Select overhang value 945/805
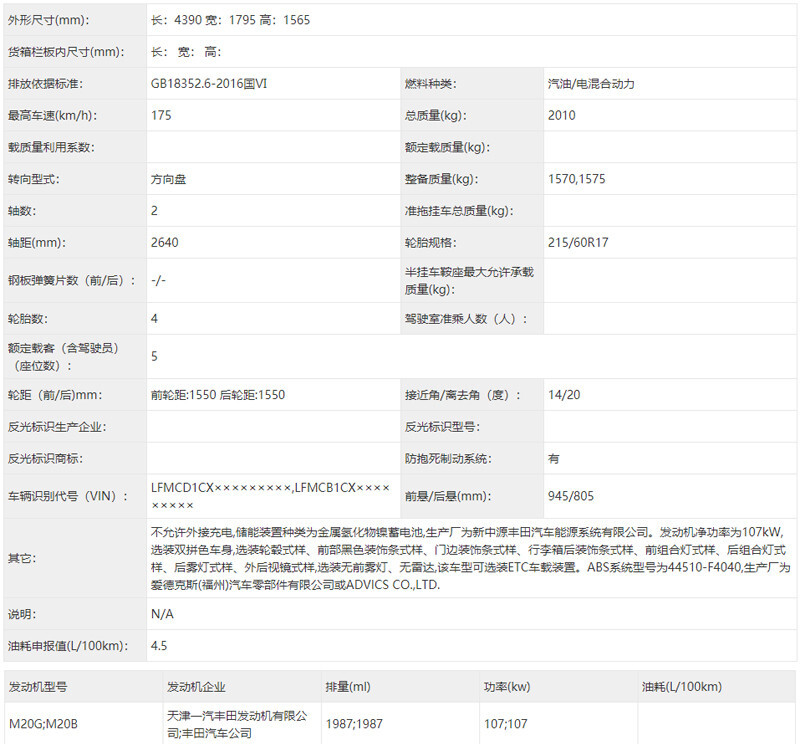This screenshot has height=744, width=800. coord(570,496)
